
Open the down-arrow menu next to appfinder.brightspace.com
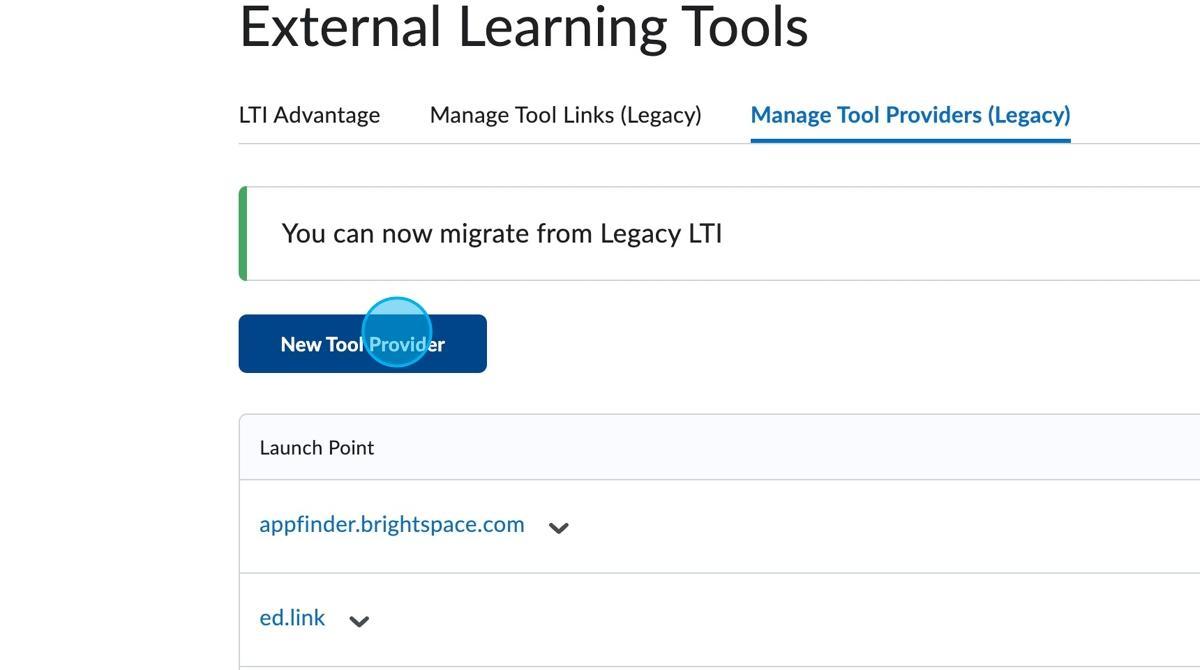point(559,528)
